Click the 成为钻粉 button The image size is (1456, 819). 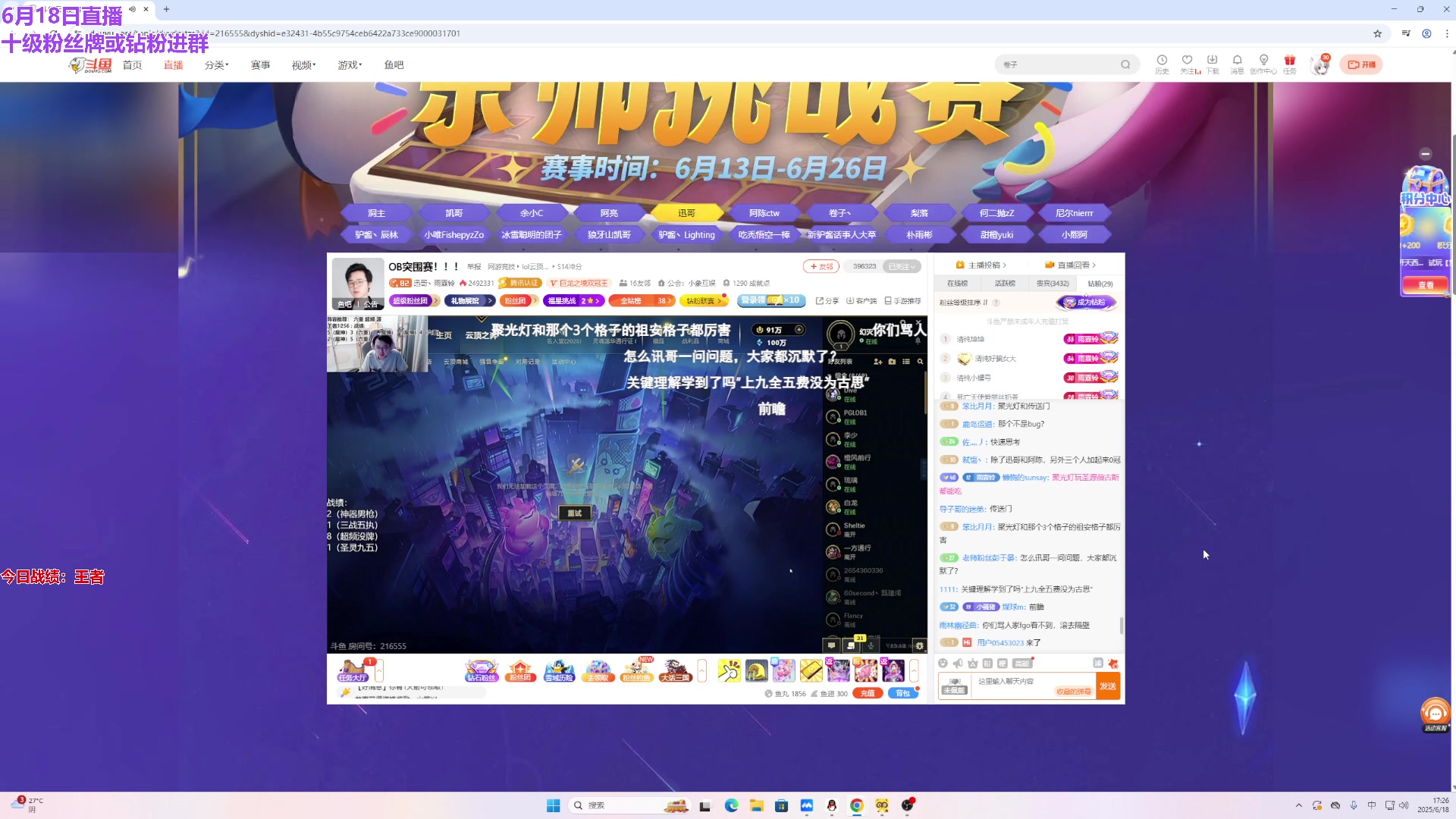[1085, 303]
